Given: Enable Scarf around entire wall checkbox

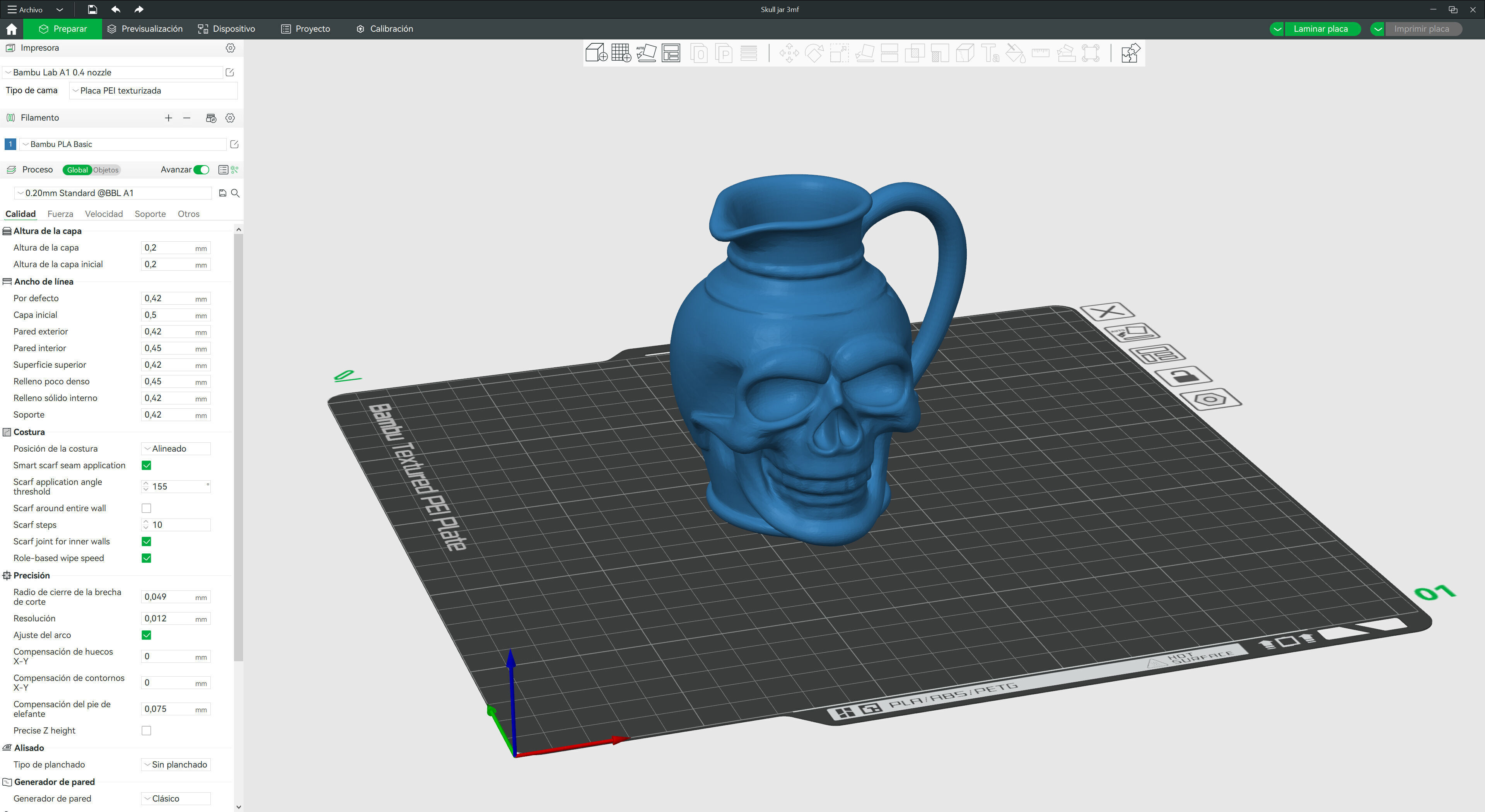Looking at the screenshot, I should pyautogui.click(x=147, y=508).
